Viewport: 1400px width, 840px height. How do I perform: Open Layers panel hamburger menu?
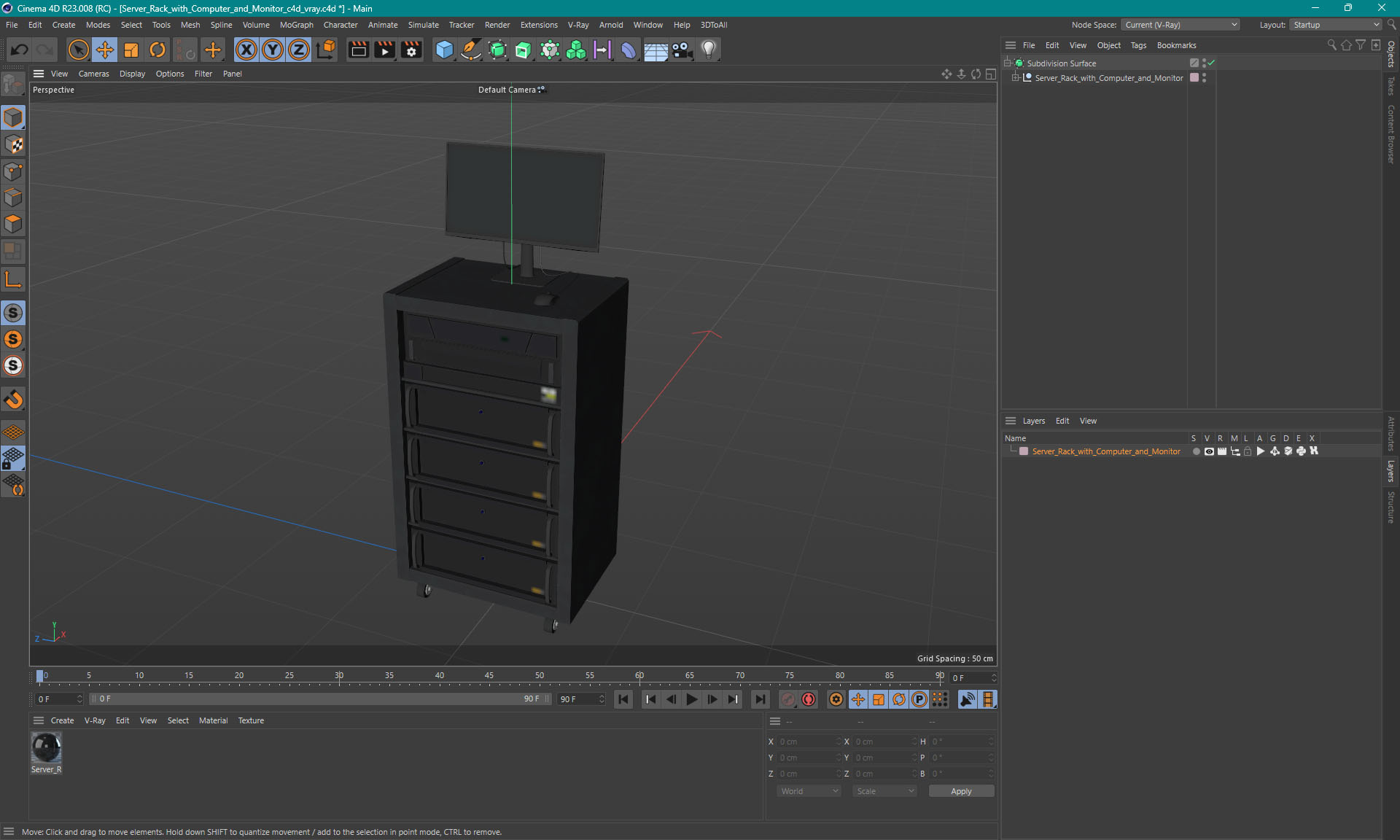[1011, 421]
